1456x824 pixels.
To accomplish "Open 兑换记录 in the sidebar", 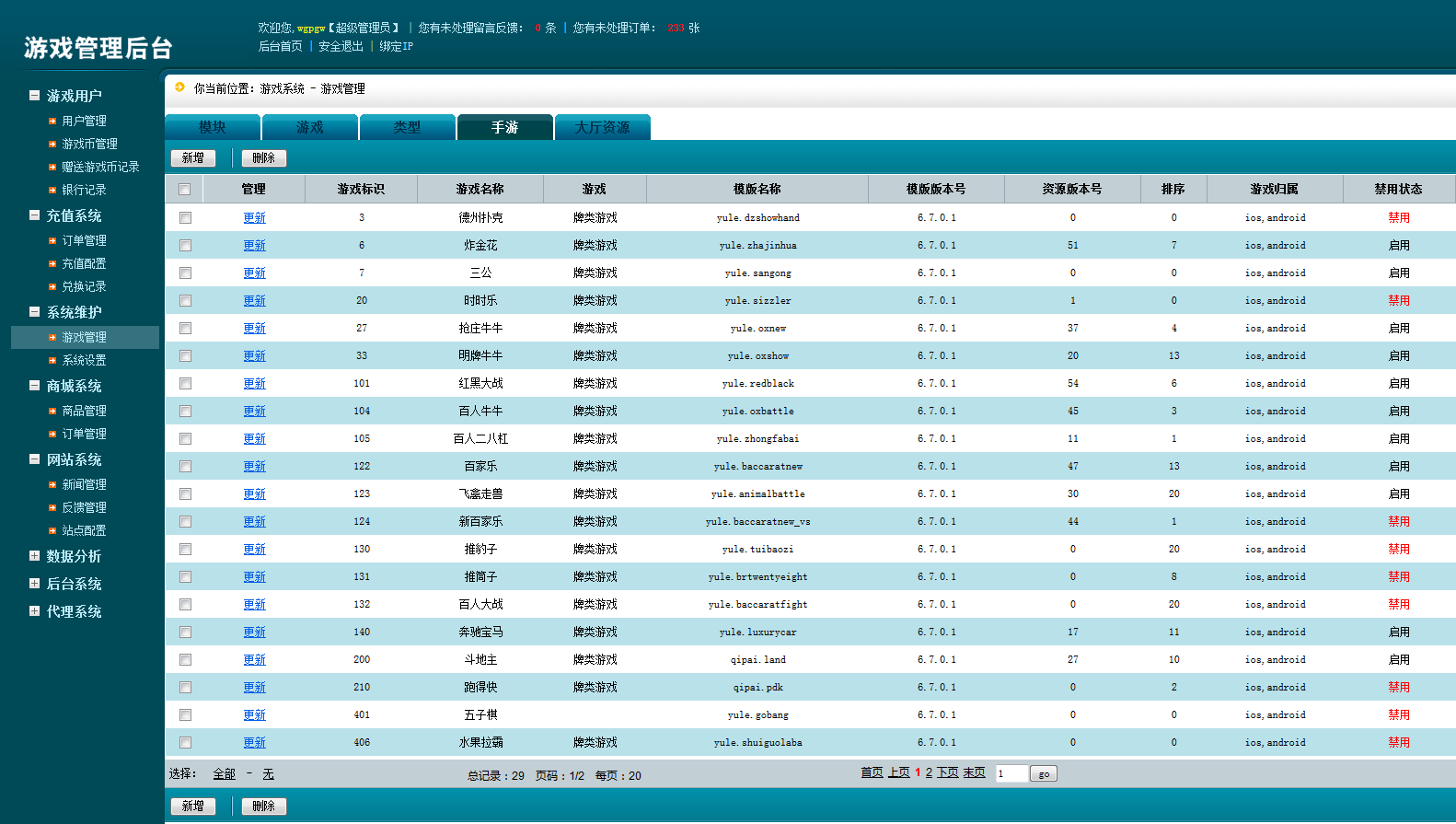I will (84, 286).
